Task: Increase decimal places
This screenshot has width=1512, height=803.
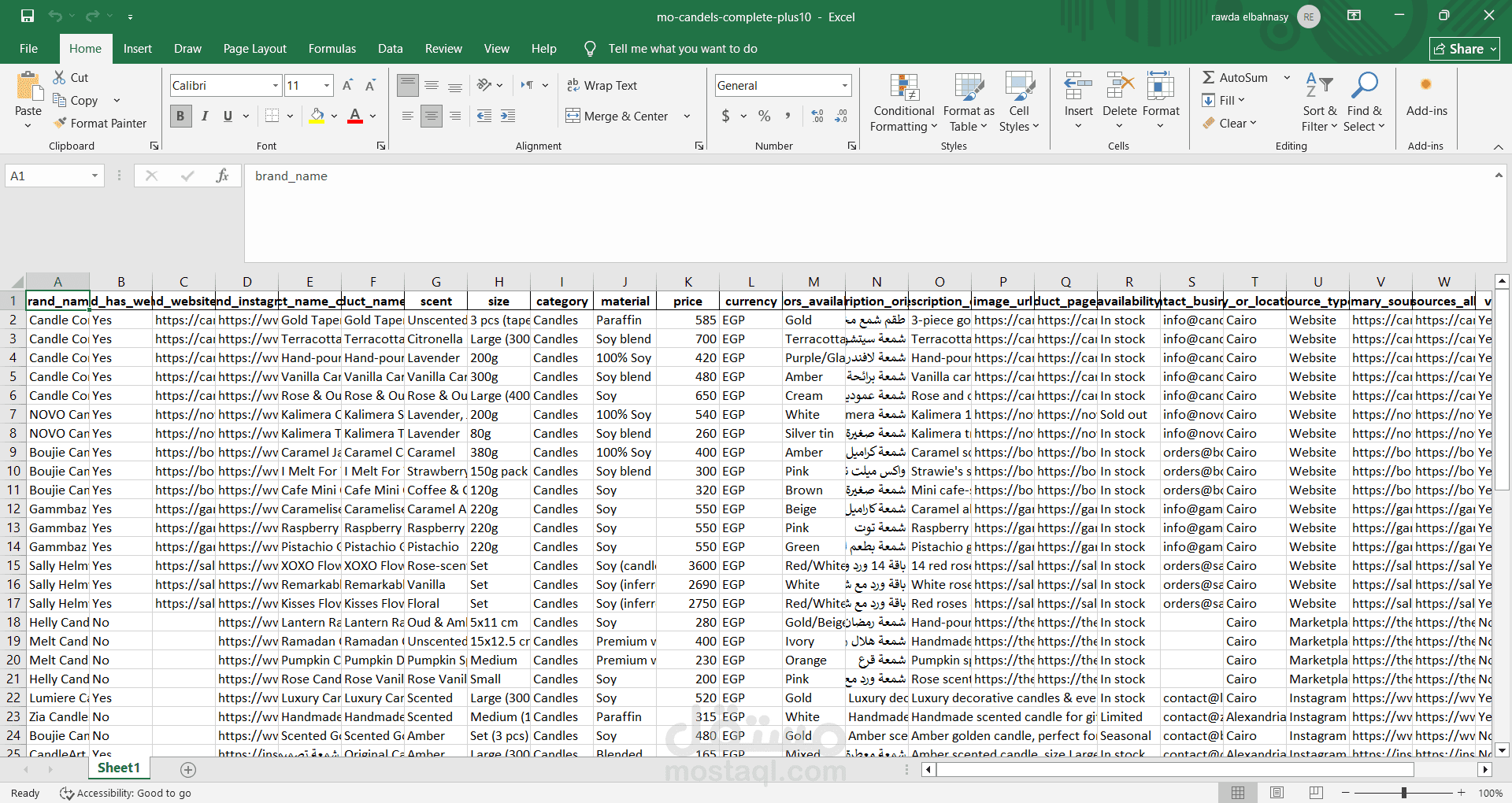Action: coord(817,116)
